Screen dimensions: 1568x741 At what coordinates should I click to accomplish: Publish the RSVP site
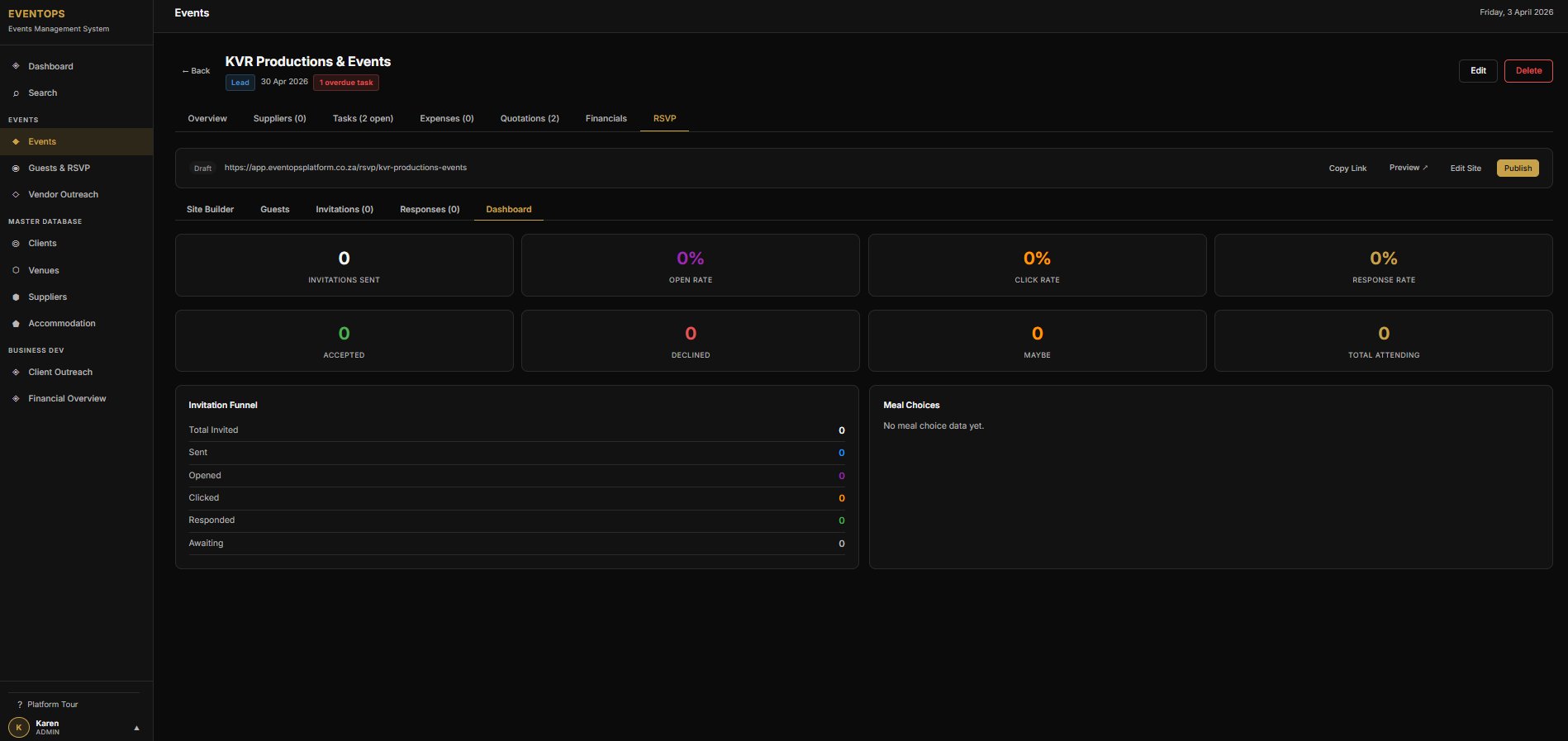point(1518,169)
